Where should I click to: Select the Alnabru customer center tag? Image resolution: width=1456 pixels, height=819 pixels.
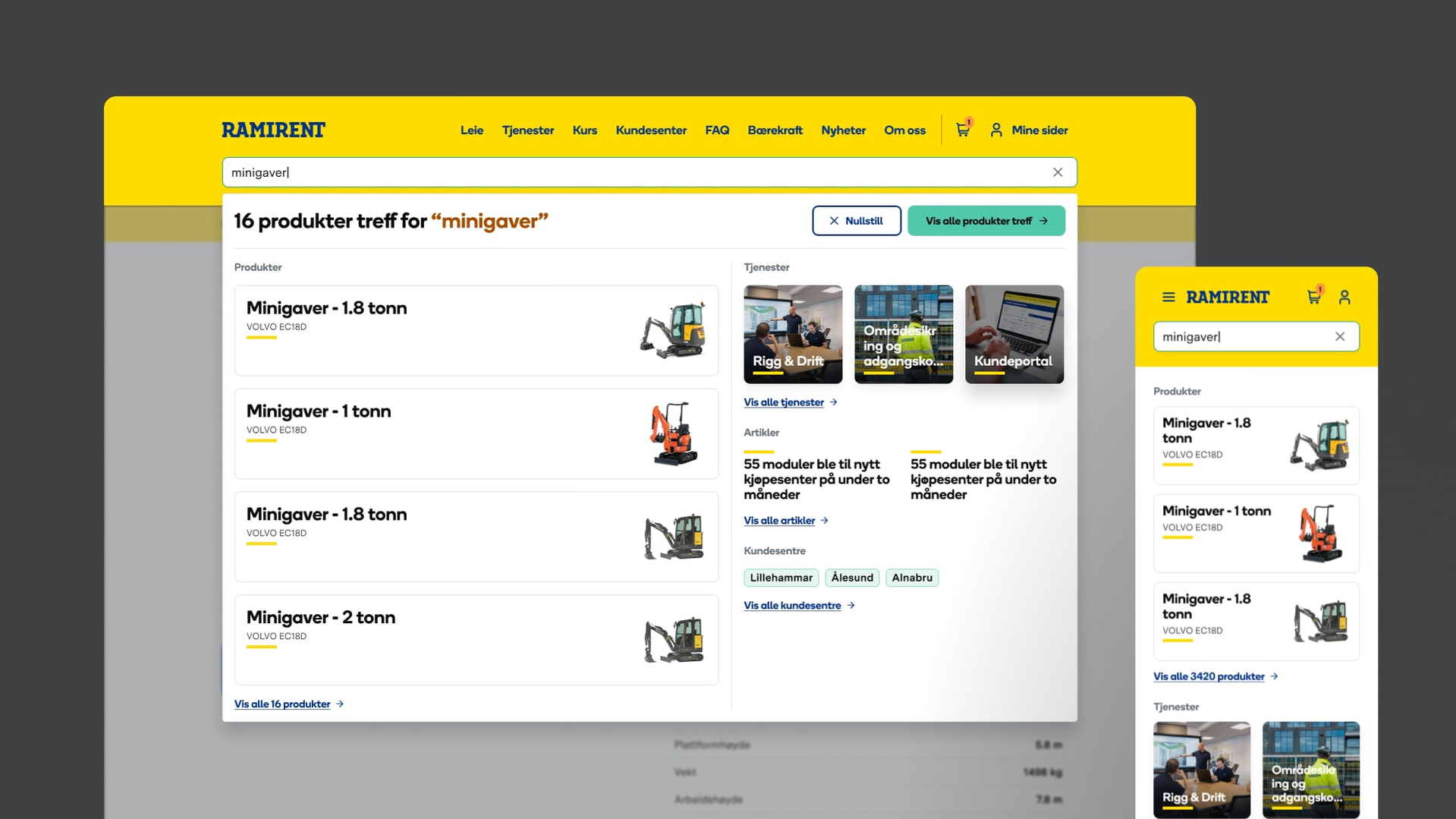[x=912, y=578]
